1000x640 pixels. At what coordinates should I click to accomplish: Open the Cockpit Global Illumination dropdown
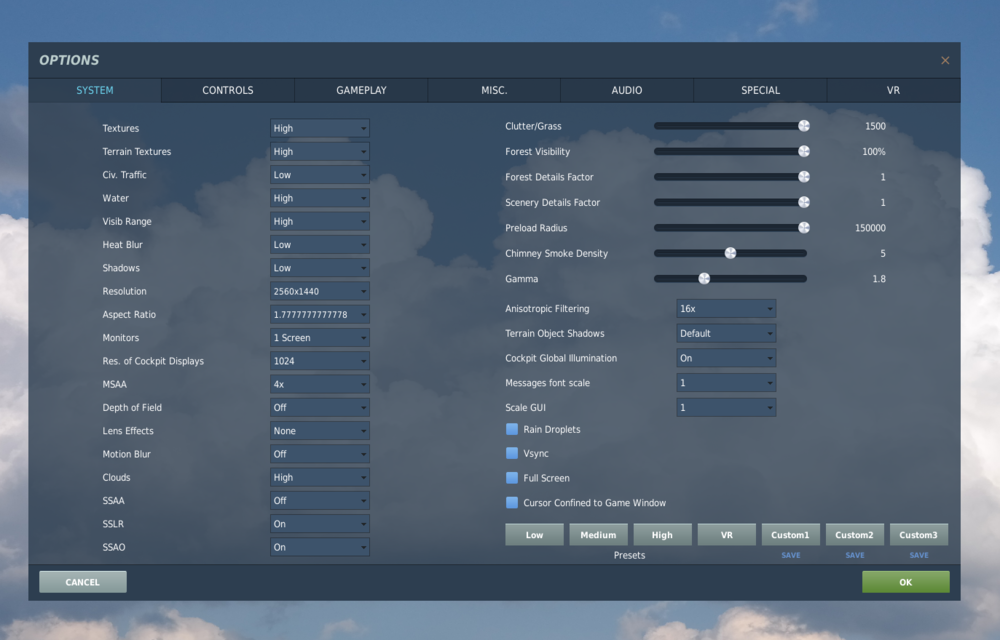725,358
